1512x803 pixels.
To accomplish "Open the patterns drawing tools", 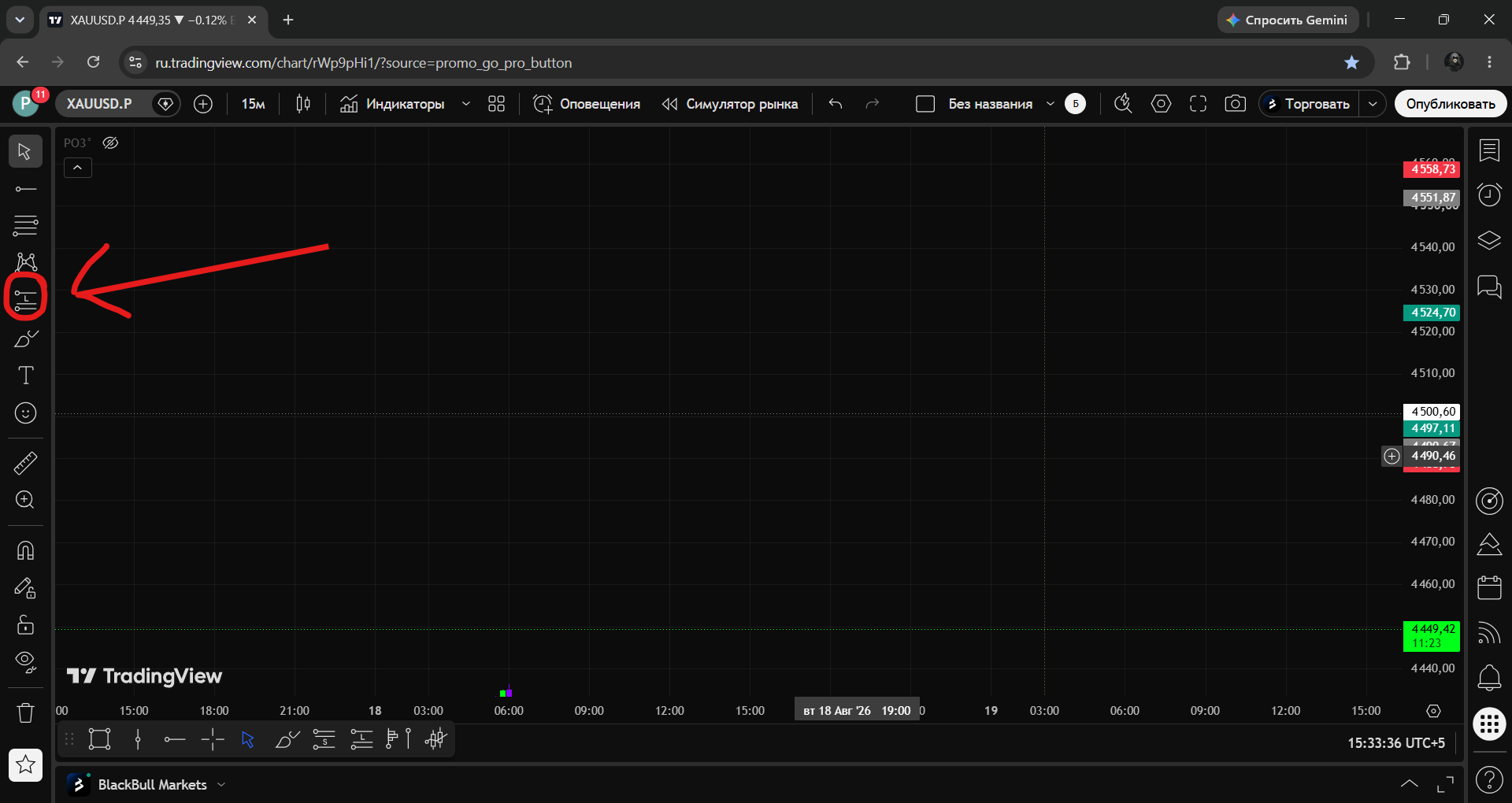I will 25,262.
